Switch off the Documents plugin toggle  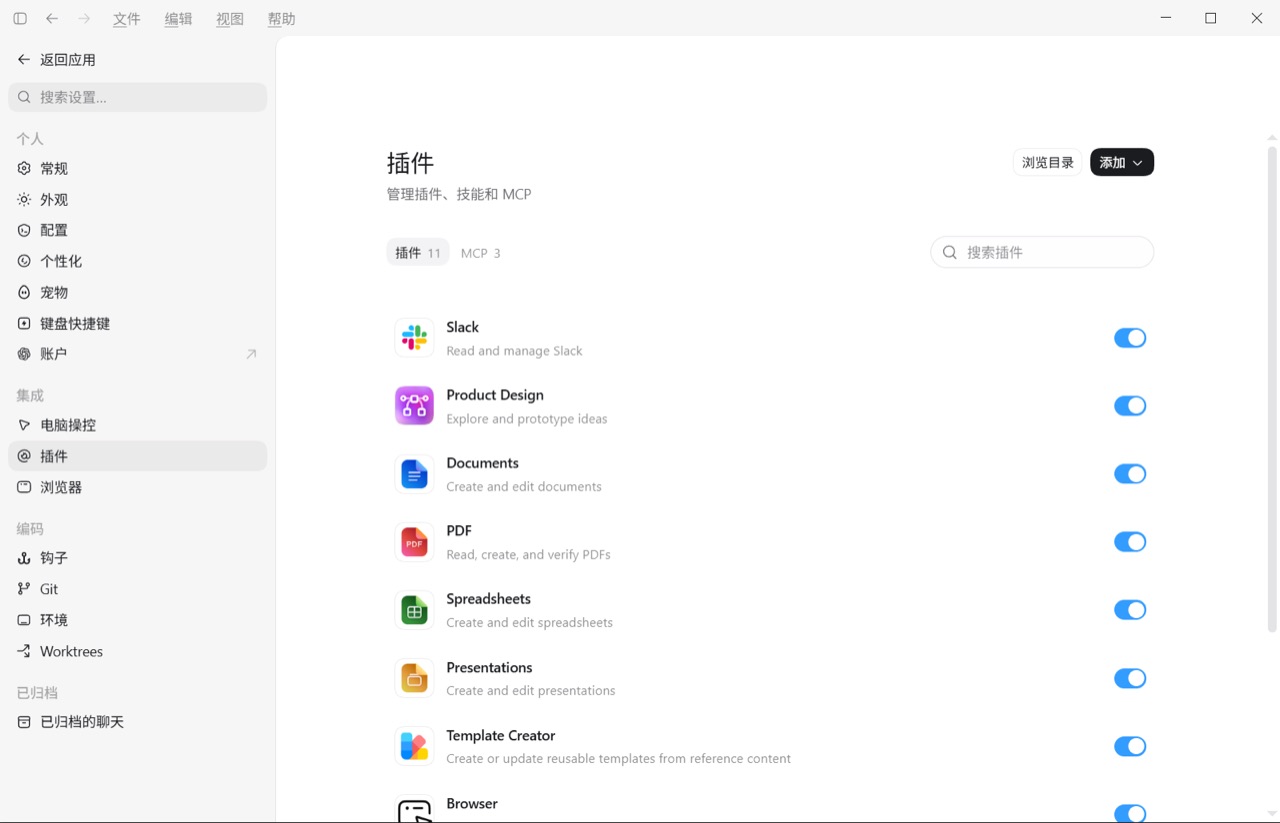(1130, 474)
